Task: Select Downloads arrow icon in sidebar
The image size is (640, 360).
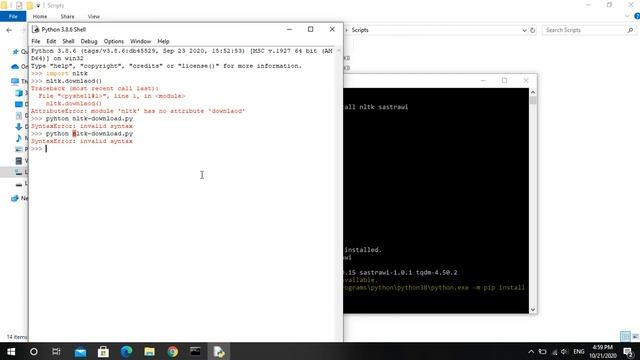Action: 19,127
